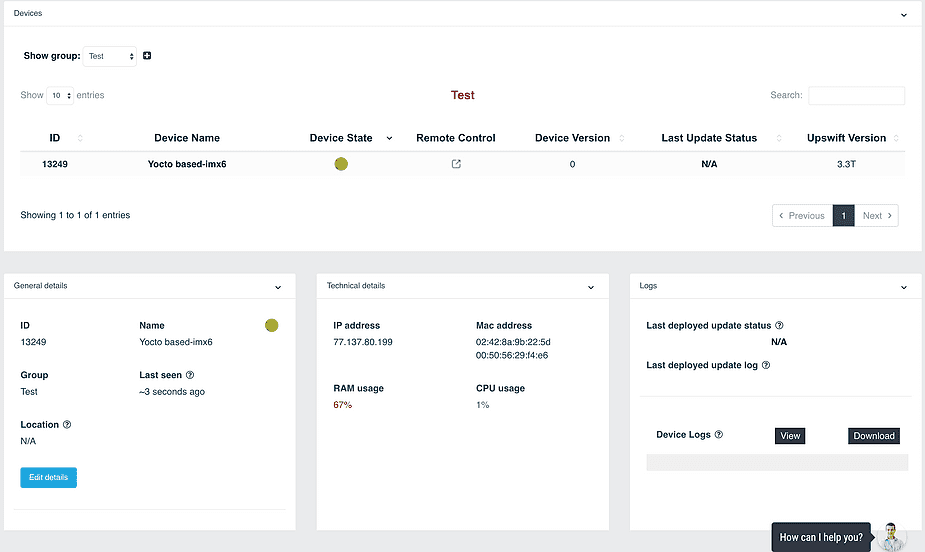Click the Edit details button
This screenshot has height=552, width=925.
coord(48,477)
